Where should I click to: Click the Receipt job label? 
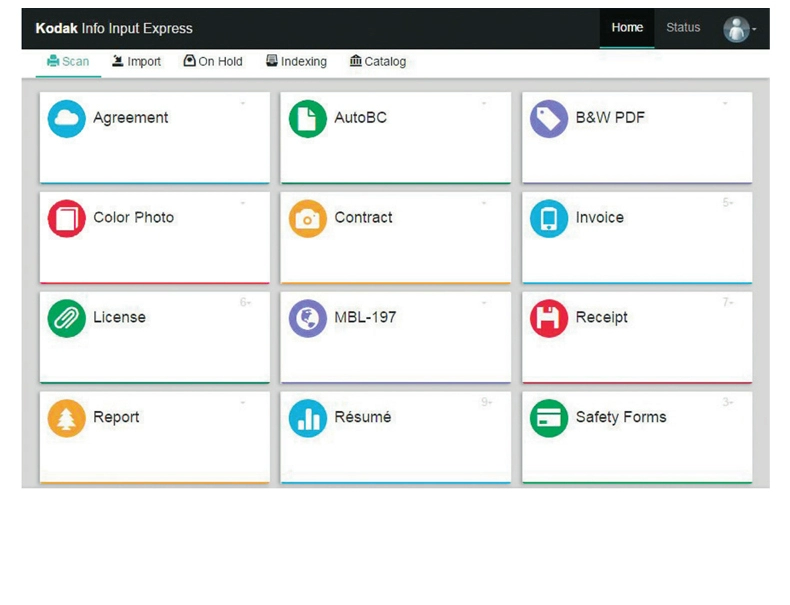click(602, 317)
